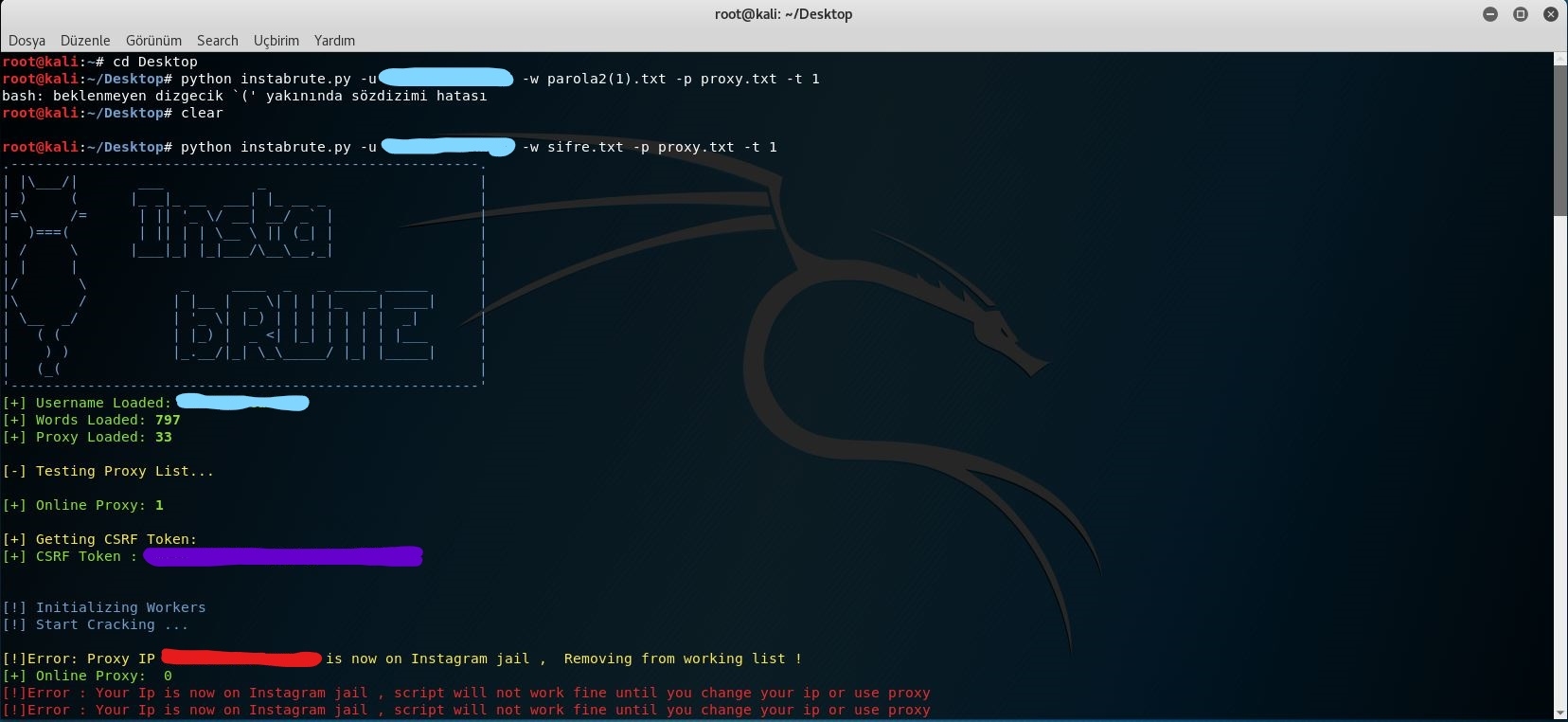This screenshot has height=722, width=1568.
Task: Click the 'Words Loaded: 797' line
Action: click(x=91, y=420)
